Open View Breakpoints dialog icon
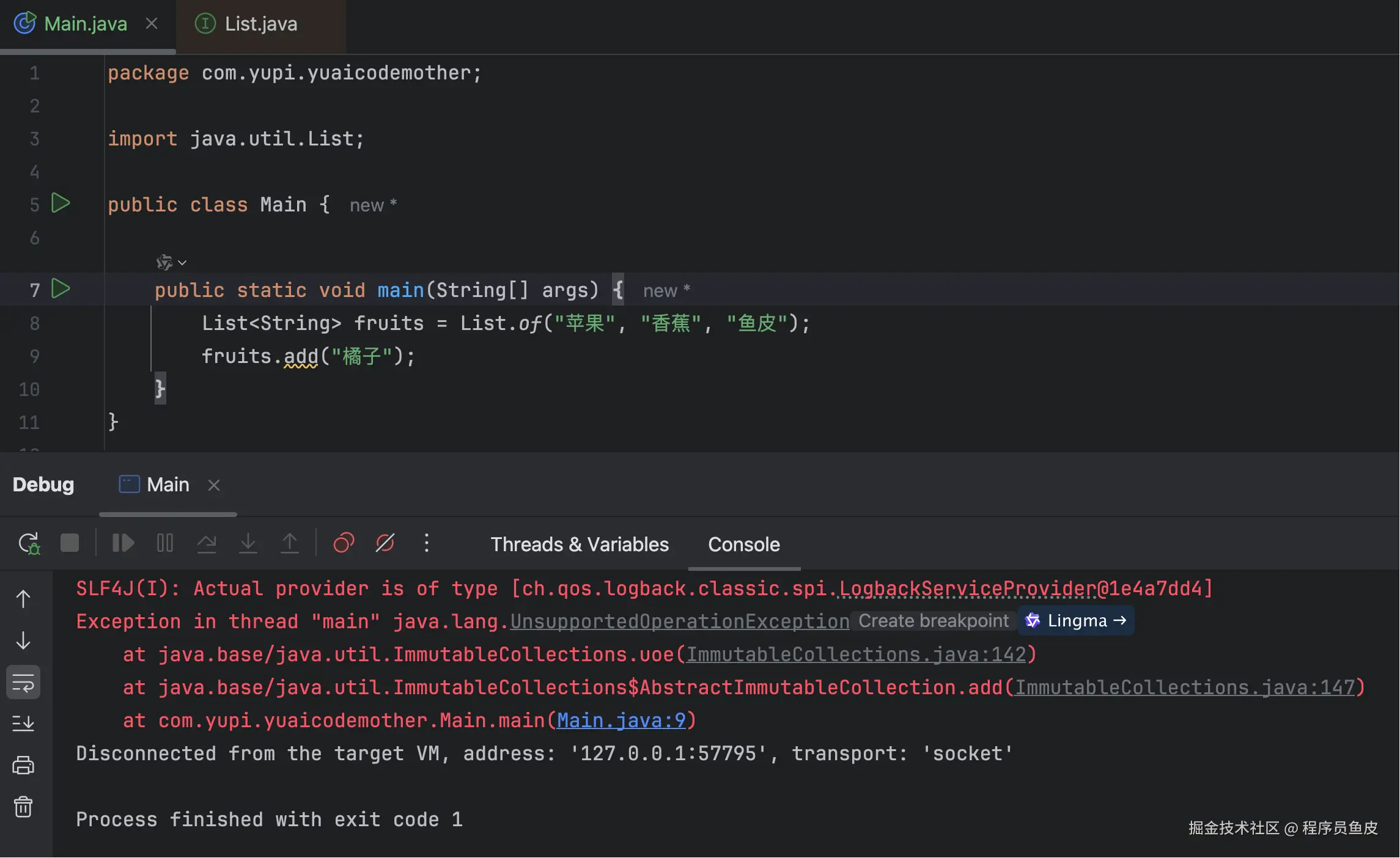Image resolution: width=1400 pixels, height=858 pixels. (x=344, y=543)
